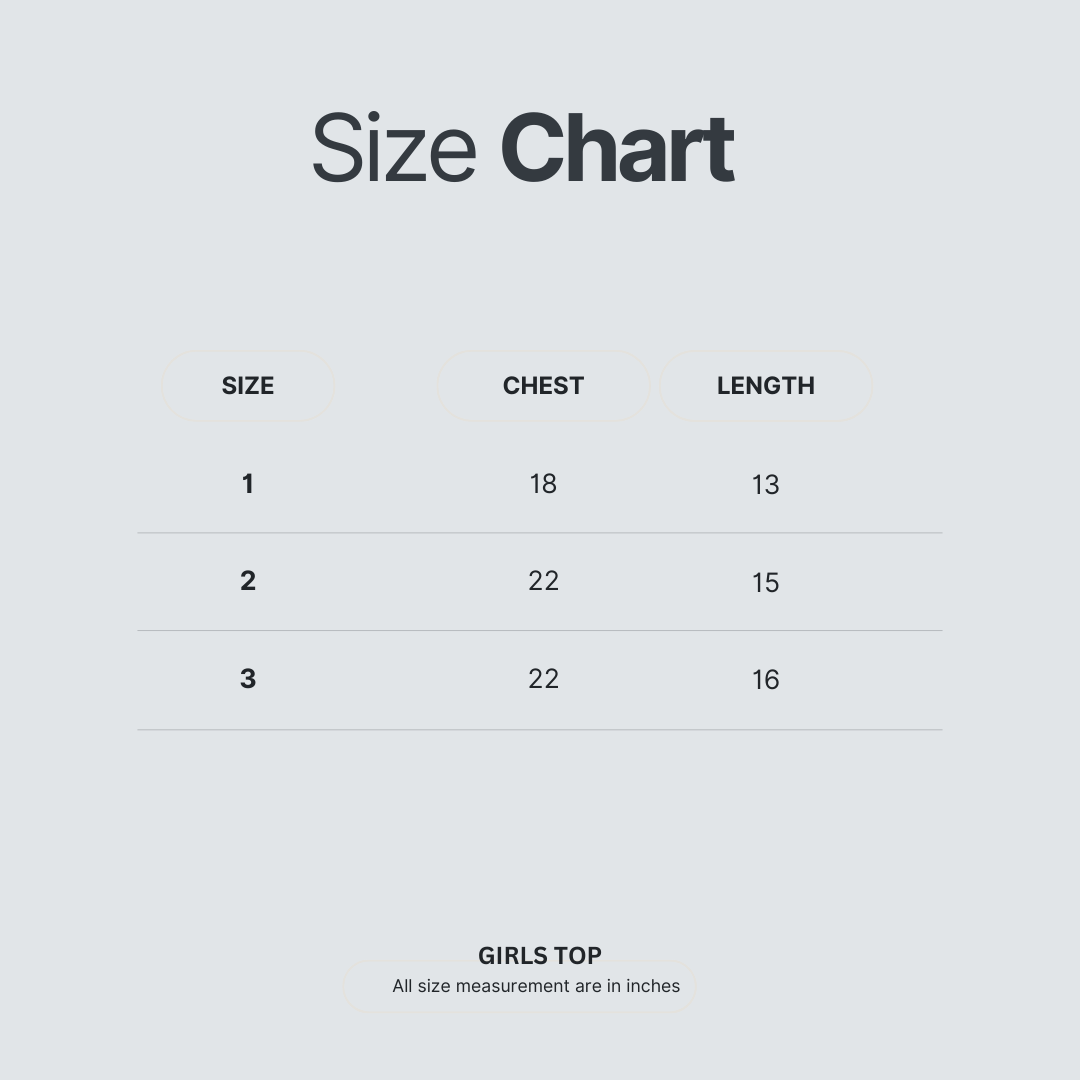The image size is (1080, 1080).
Task: Click the GIRLS TOP label
Action: pyautogui.click(x=540, y=955)
